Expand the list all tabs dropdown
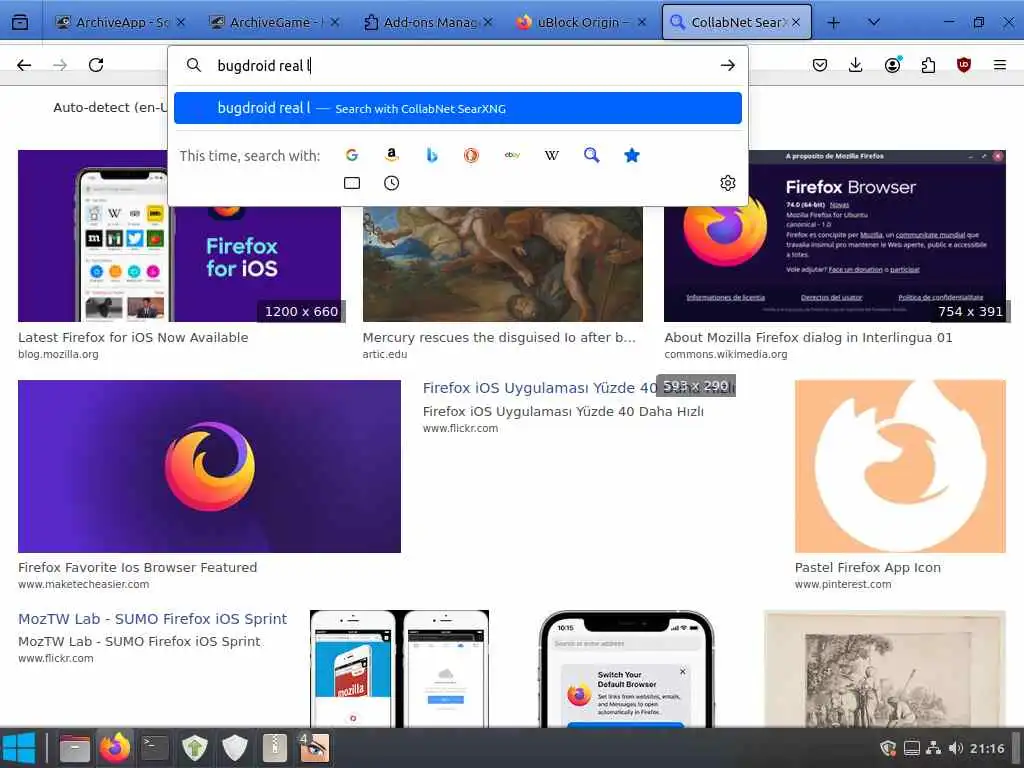This screenshot has width=1024, height=768. (x=873, y=22)
